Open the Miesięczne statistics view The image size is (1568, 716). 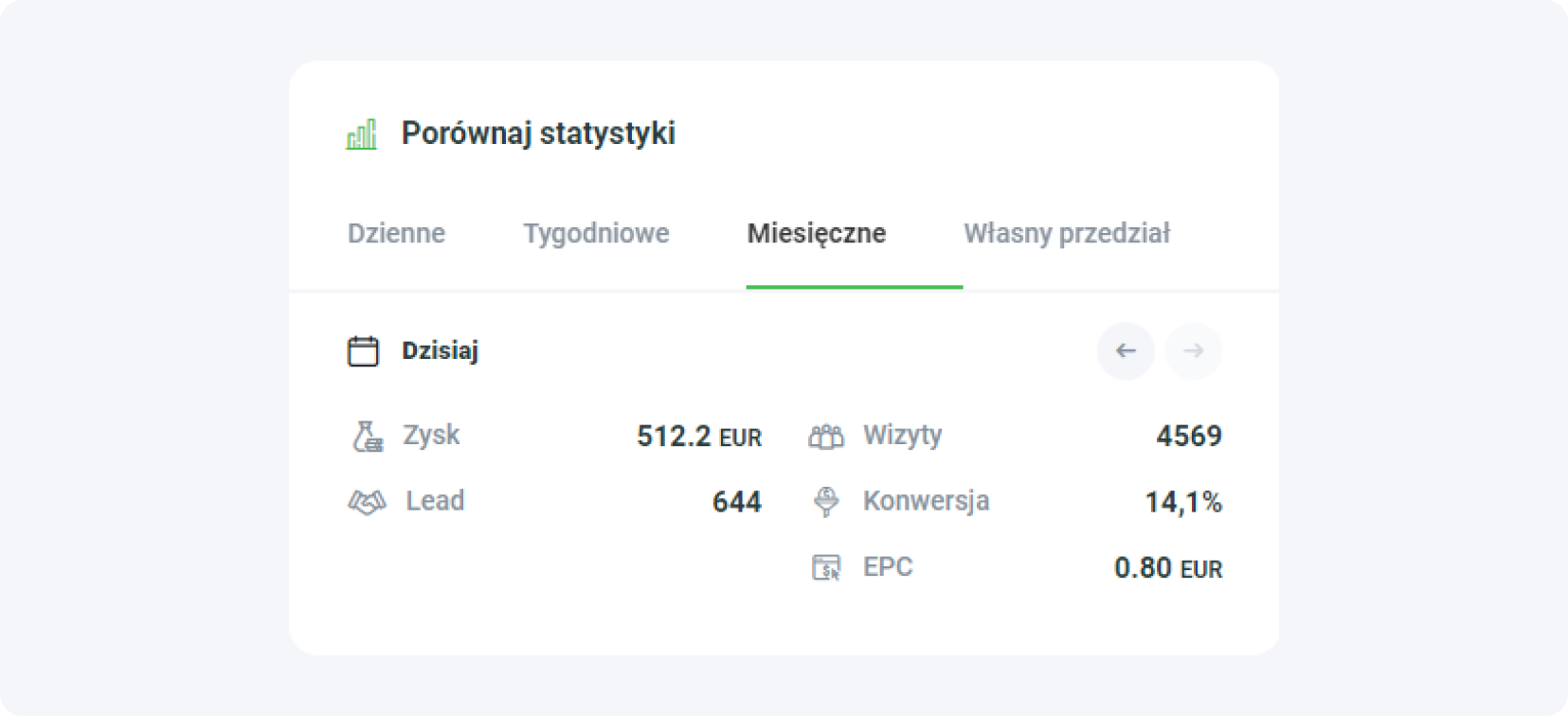pyautogui.click(x=818, y=233)
